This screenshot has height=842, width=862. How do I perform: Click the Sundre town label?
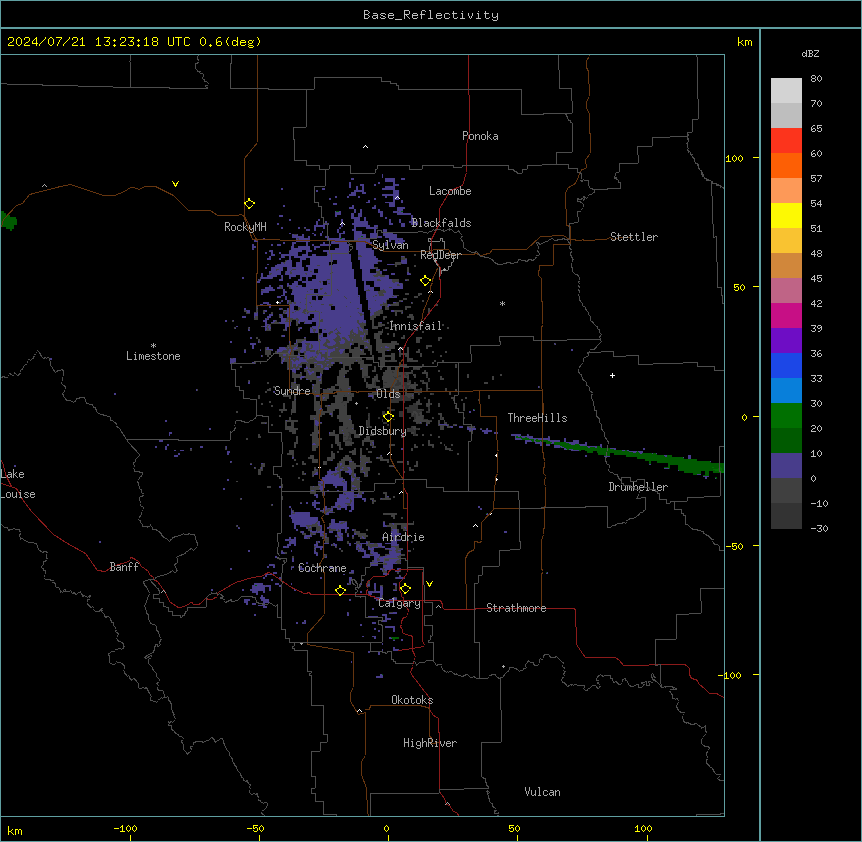tap(292, 391)
